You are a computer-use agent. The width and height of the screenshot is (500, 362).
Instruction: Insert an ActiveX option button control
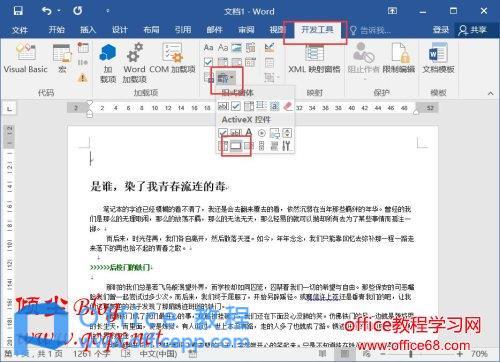click(262, 133)
